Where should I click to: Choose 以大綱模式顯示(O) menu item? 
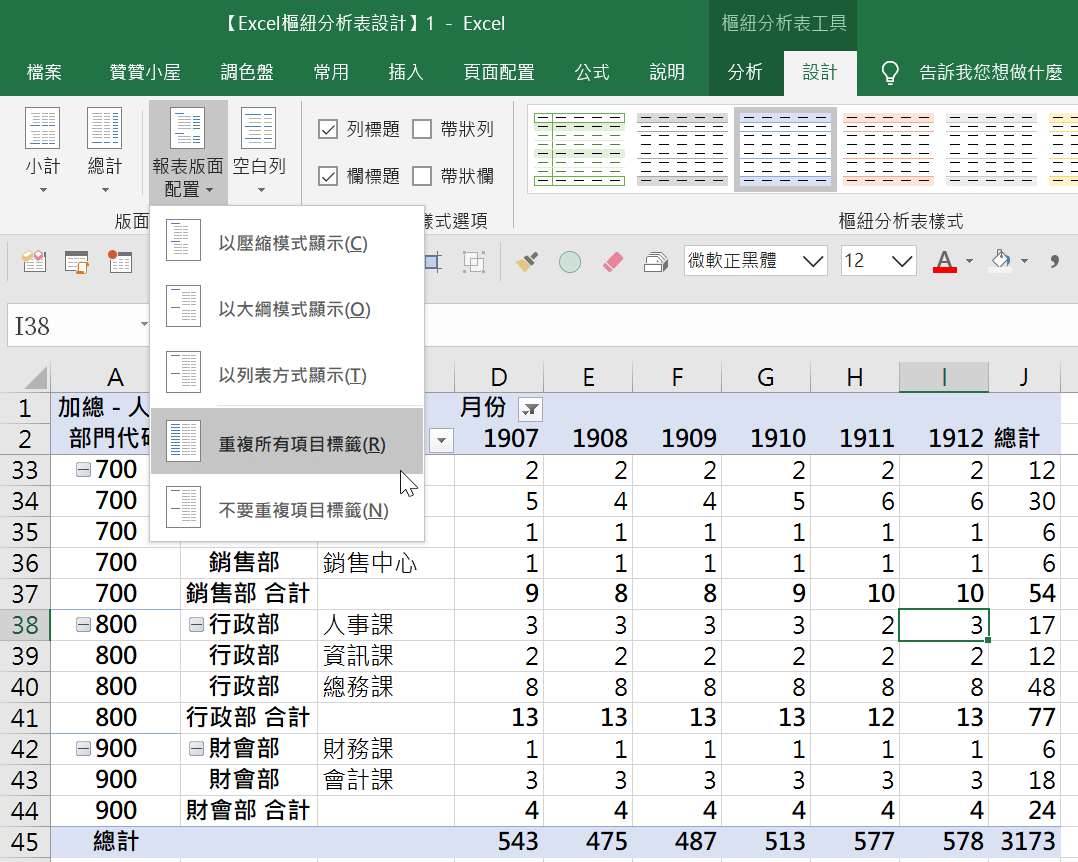pos(287,309)
